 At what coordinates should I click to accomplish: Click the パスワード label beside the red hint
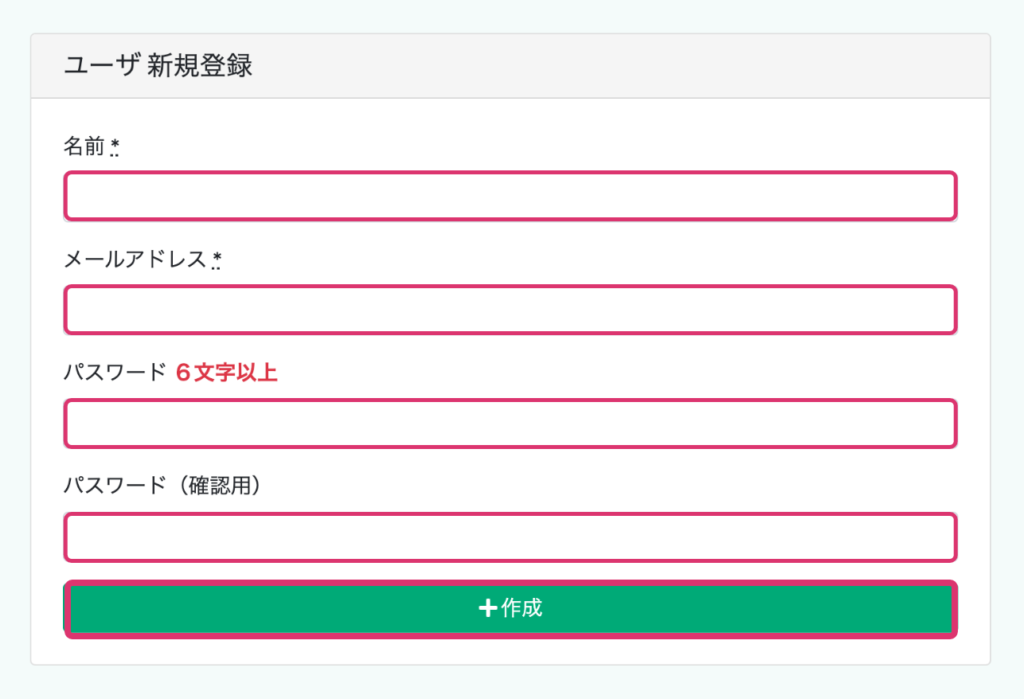[114, 374]
